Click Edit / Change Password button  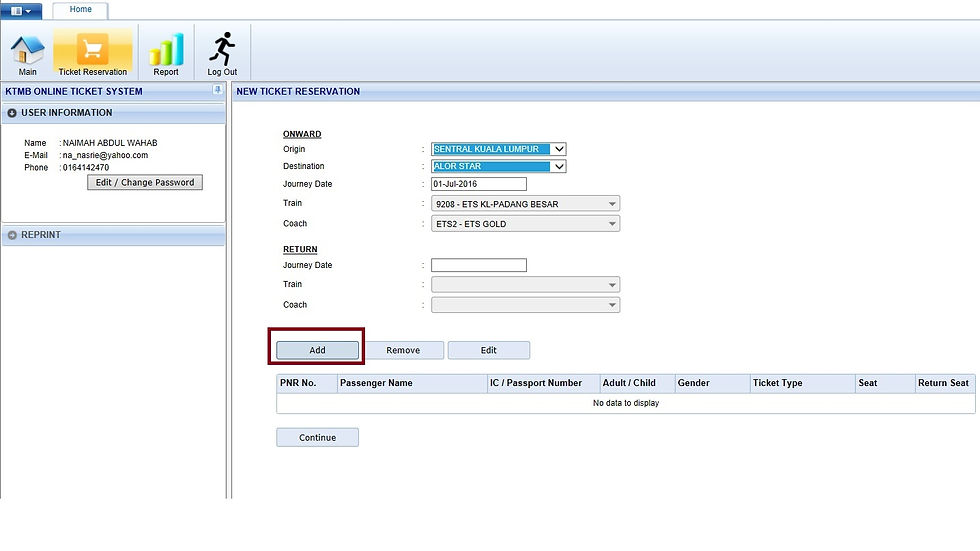pyautogui.click(x=145, y=182)
